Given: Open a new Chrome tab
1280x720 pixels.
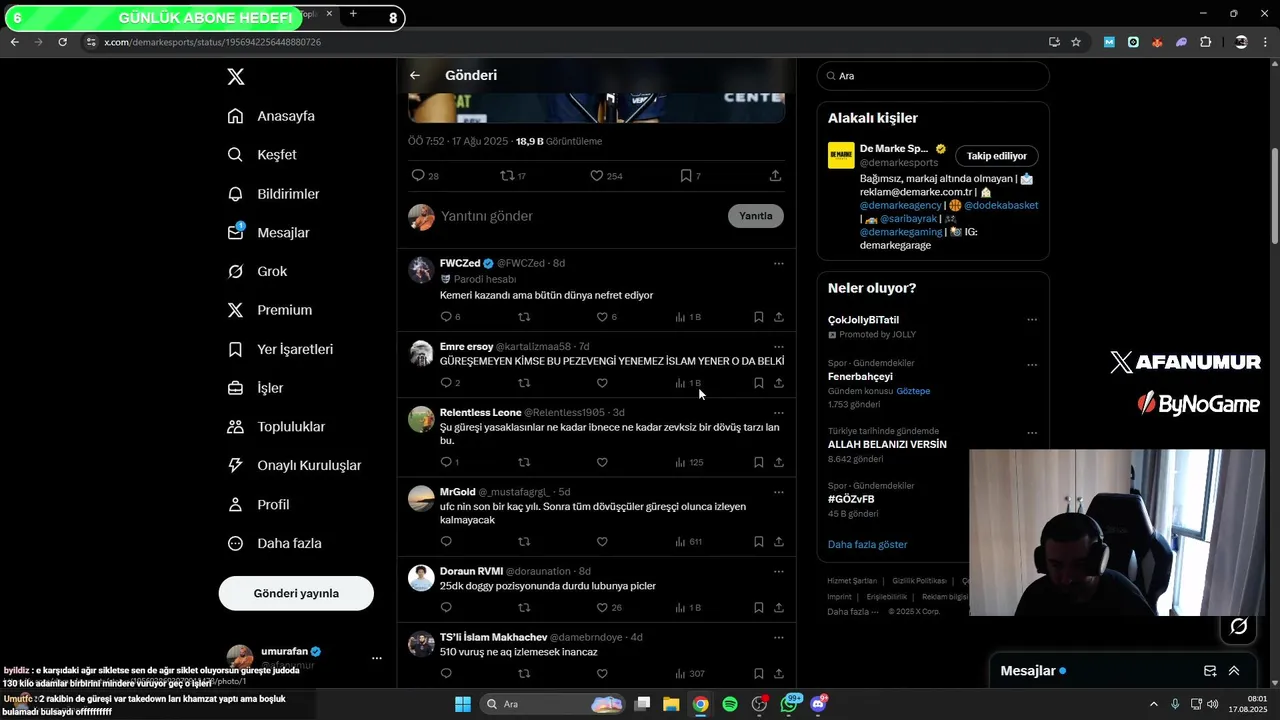Looking at the screenshot, I should pos(353,14).
